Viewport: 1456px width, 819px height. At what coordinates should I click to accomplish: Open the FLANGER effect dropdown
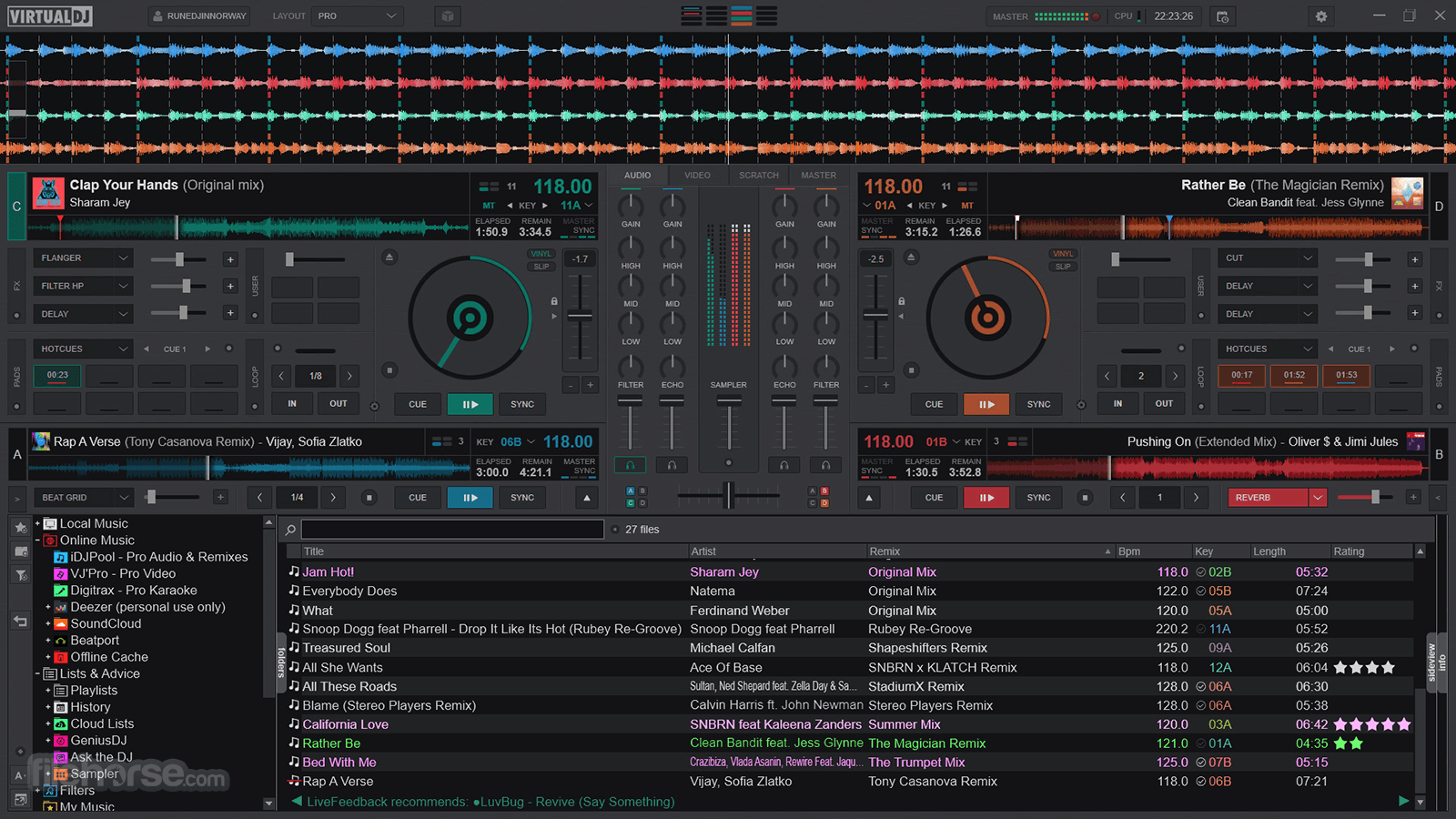pyautogui.click(x=84, y=258)
